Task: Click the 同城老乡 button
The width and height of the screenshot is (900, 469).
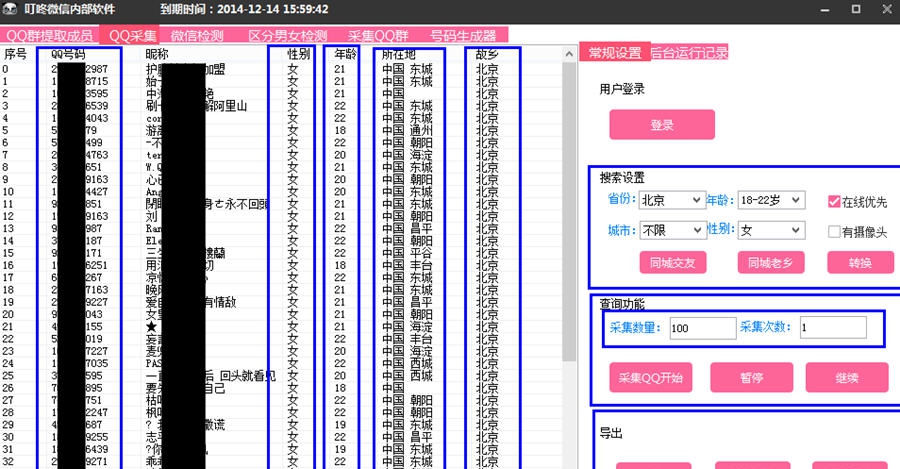Action: pyautogui.click(x=770, y=263)
